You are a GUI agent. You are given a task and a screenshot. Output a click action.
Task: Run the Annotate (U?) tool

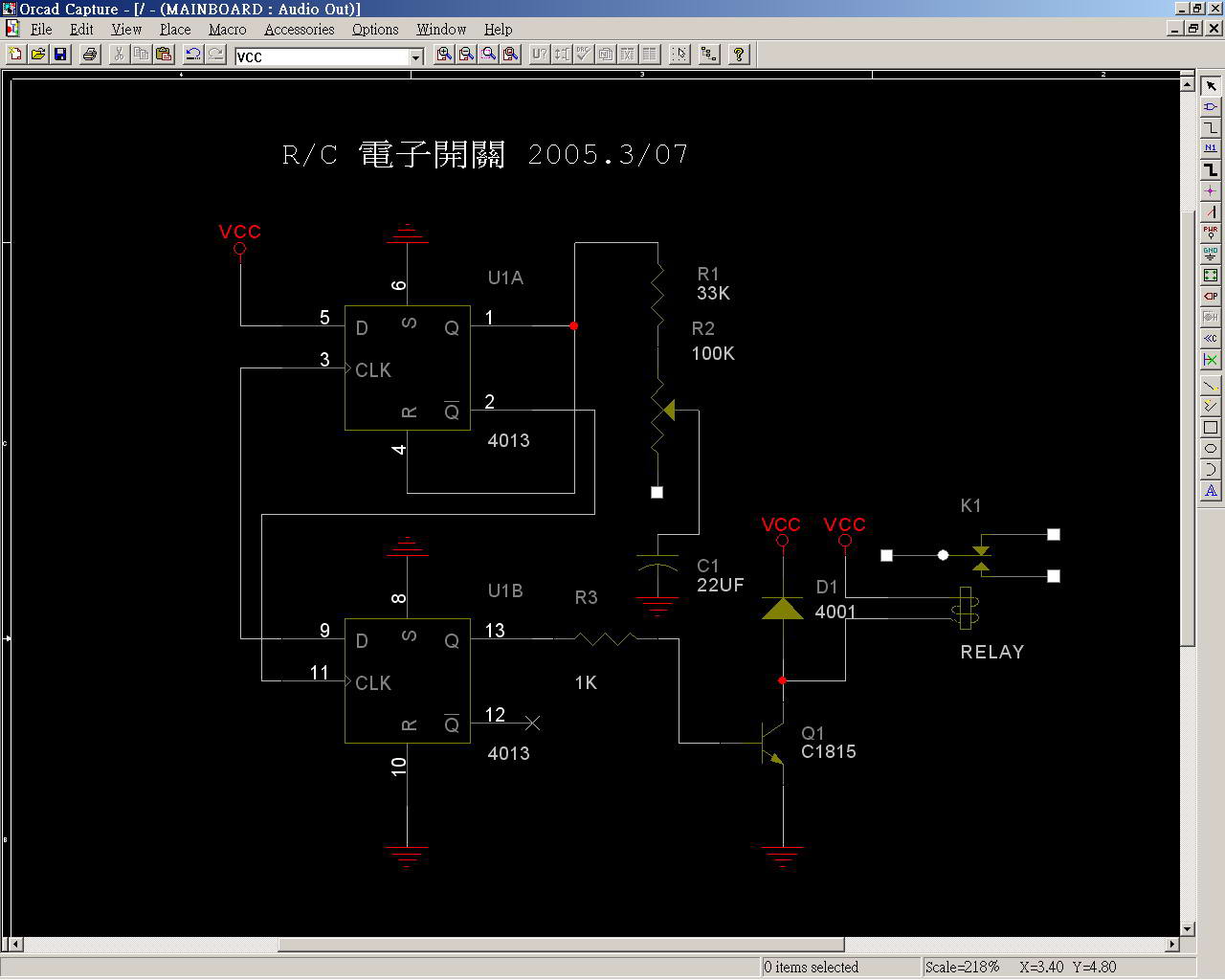pyautogui.click(x=540, y=55)
